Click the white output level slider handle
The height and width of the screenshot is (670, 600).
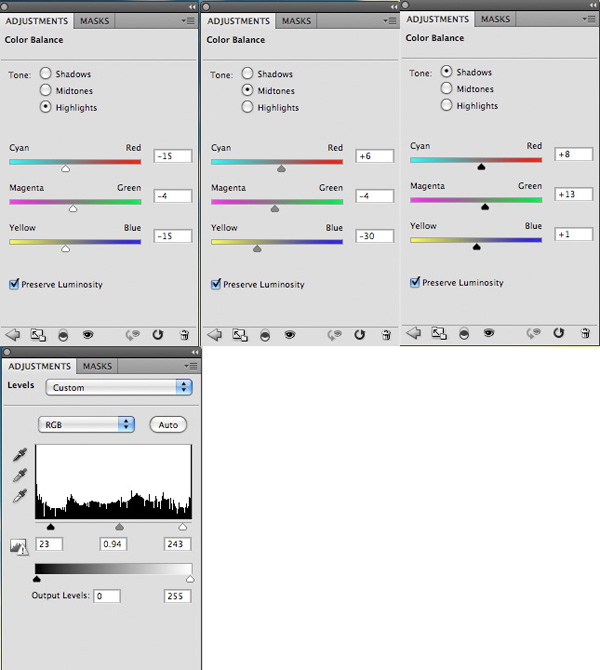[190, 579]
